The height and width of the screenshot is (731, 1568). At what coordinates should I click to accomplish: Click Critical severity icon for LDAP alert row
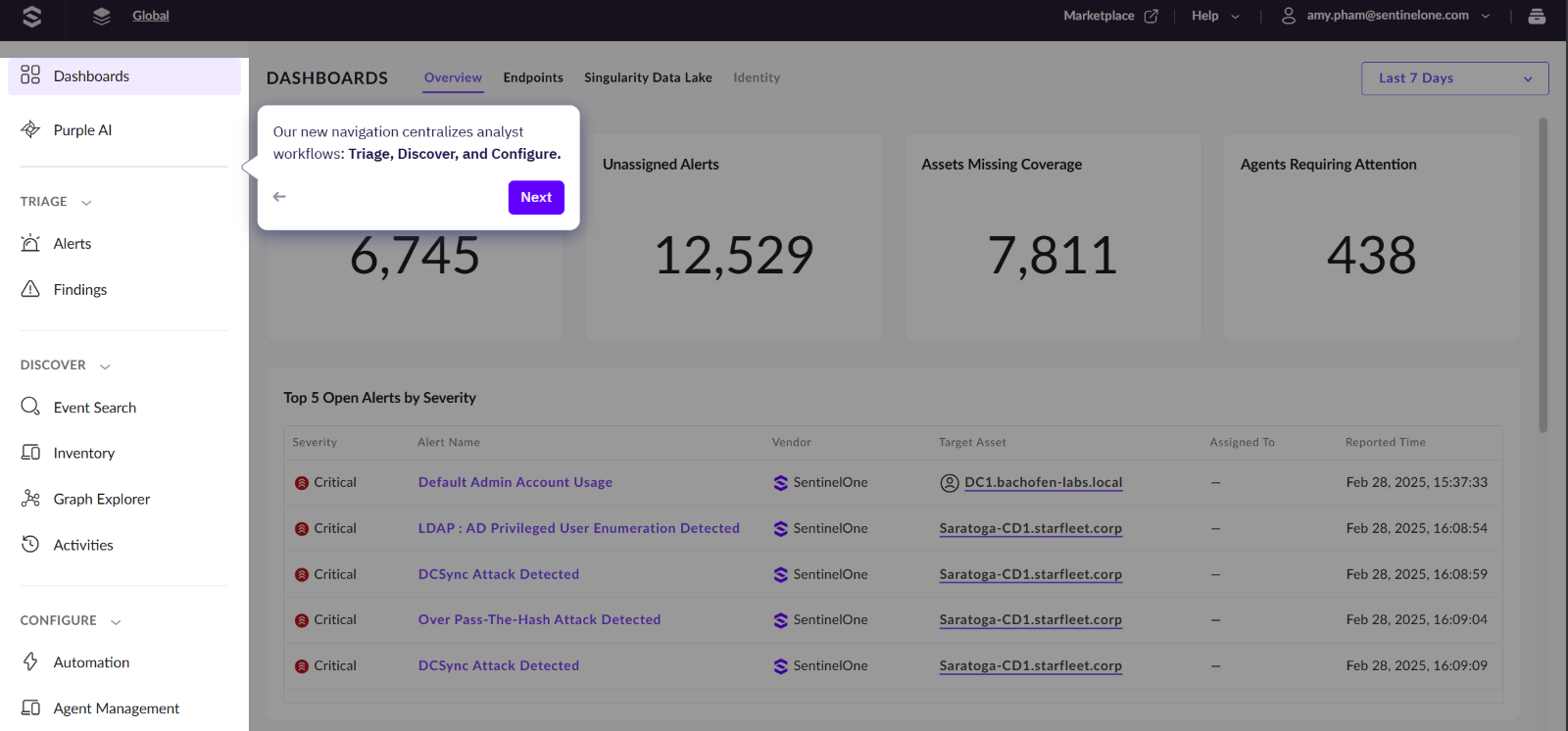click(302, 529)
